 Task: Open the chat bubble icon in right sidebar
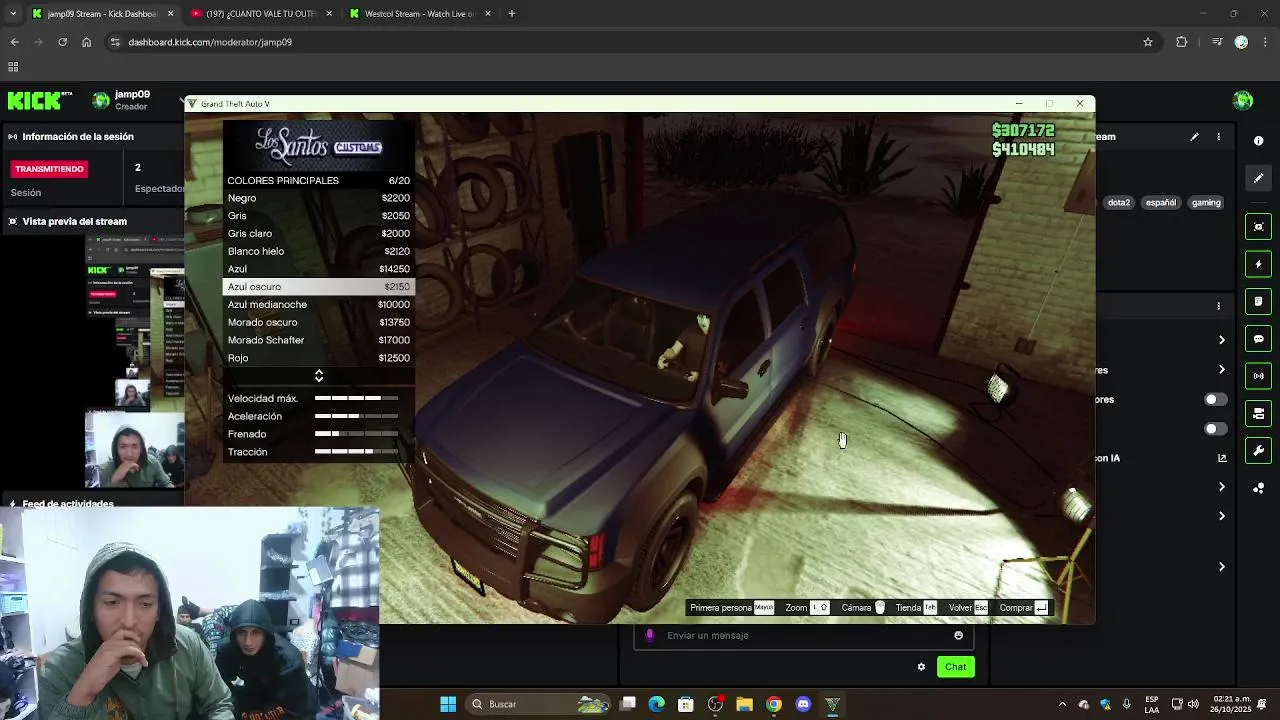[1258, 339]
